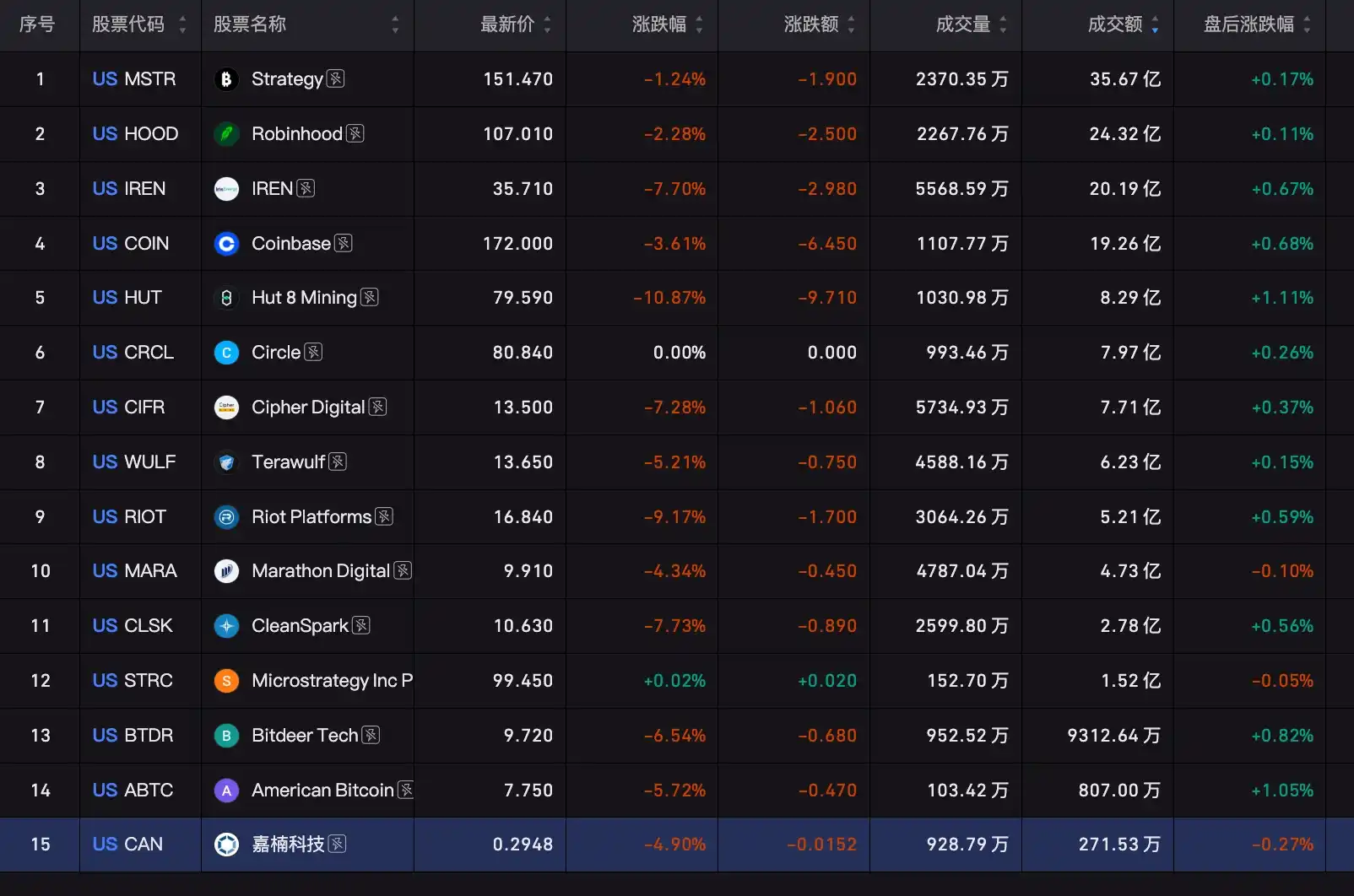Click the Circle logo icon

click(x=226, y=353)
